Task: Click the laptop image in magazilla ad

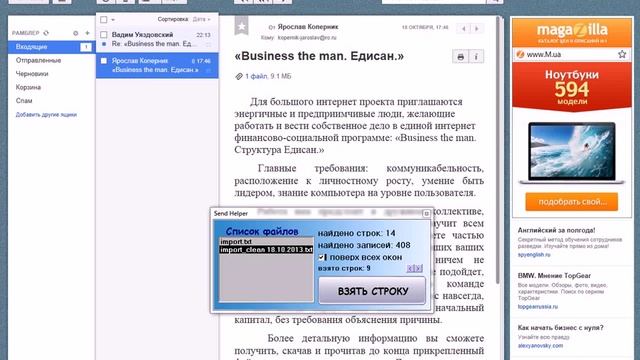Action: point(571,153)
